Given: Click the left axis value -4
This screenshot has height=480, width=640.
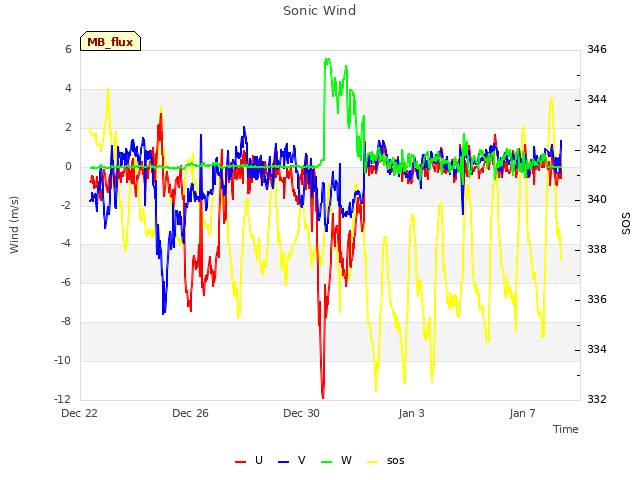Looking at the screenshot, I should (65, 244).
